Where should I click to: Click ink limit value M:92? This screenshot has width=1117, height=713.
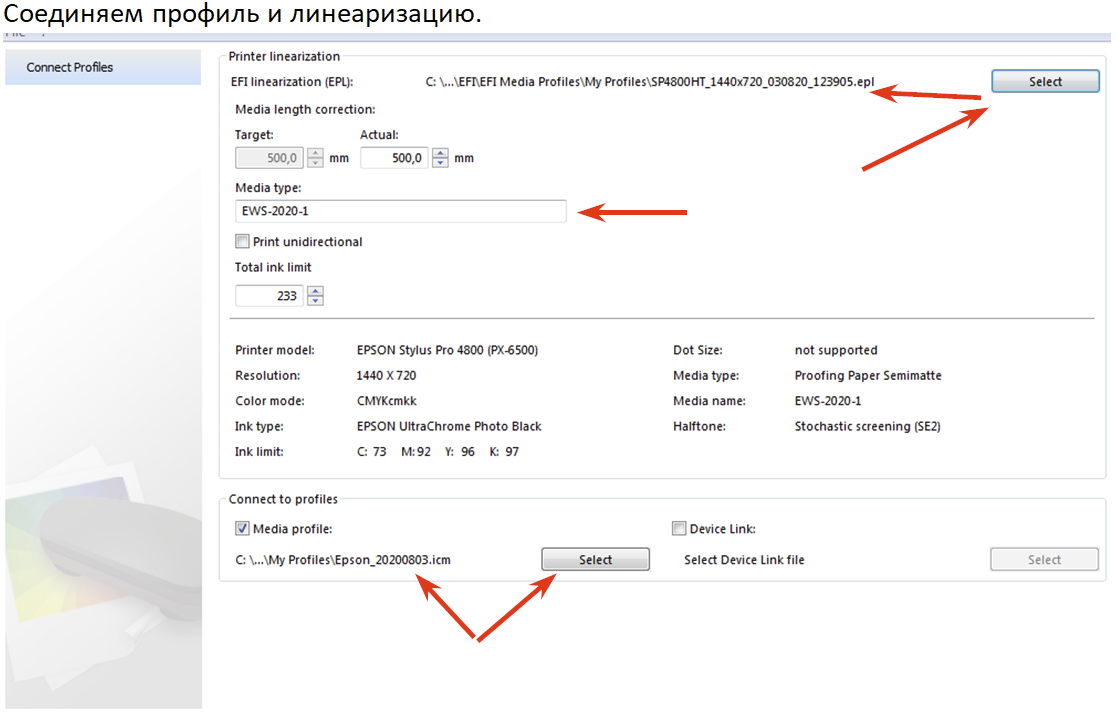pyautogui.click(x=415, y=452)
